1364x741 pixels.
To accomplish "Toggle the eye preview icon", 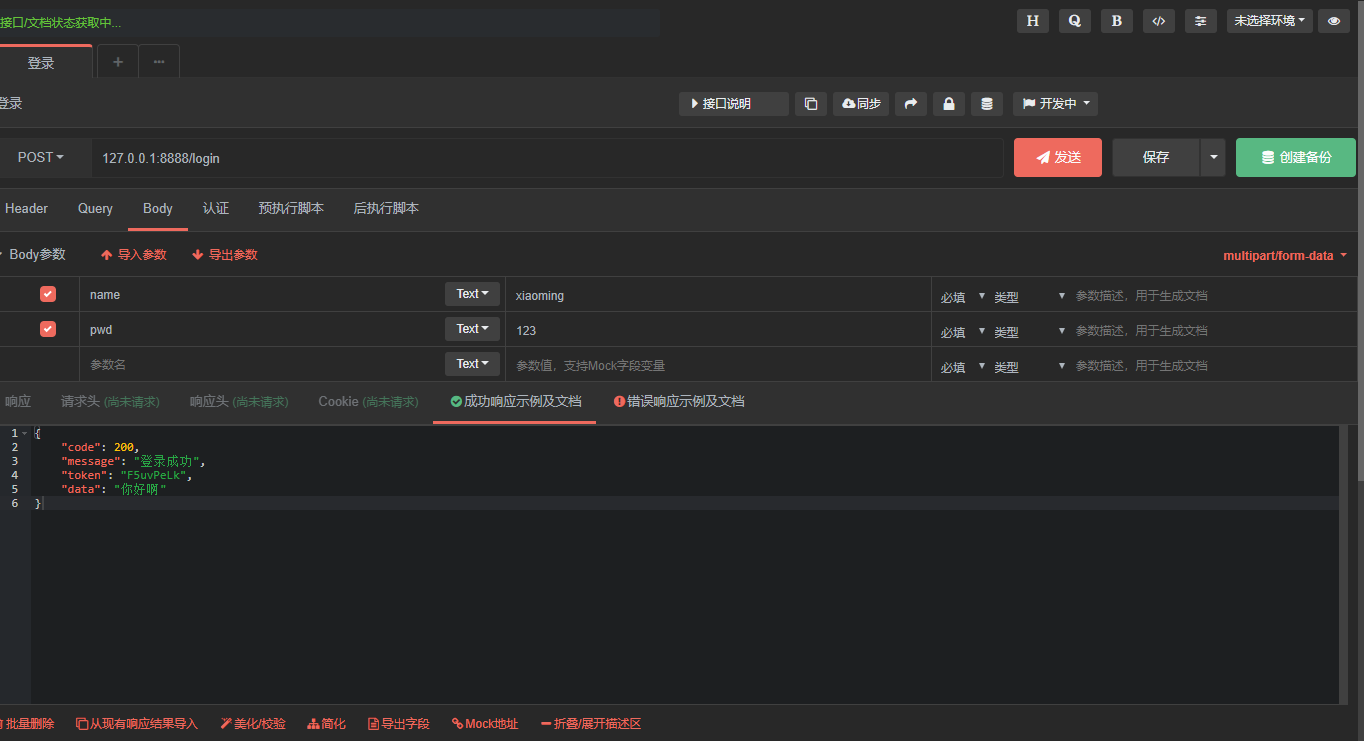I will [x=1334, y=20].
